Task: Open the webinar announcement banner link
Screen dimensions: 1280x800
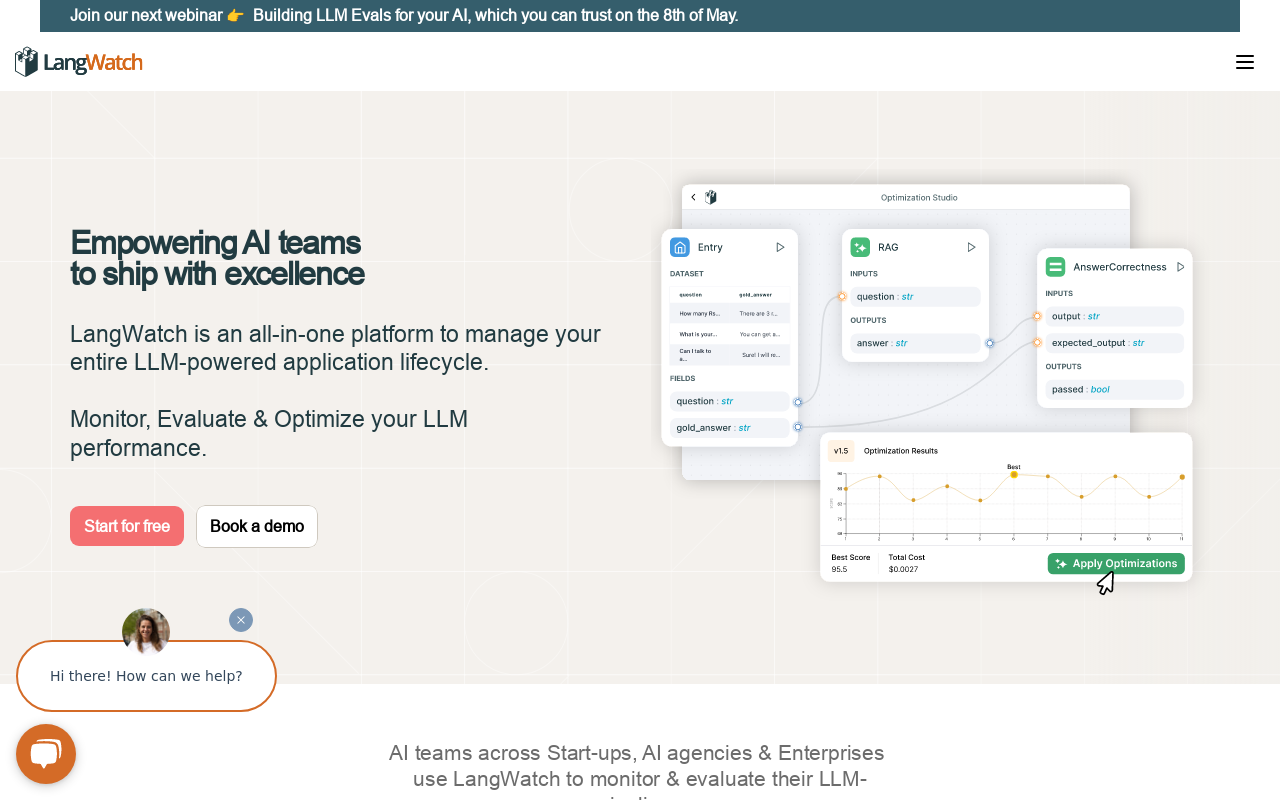Action: (x=404, y=15)
